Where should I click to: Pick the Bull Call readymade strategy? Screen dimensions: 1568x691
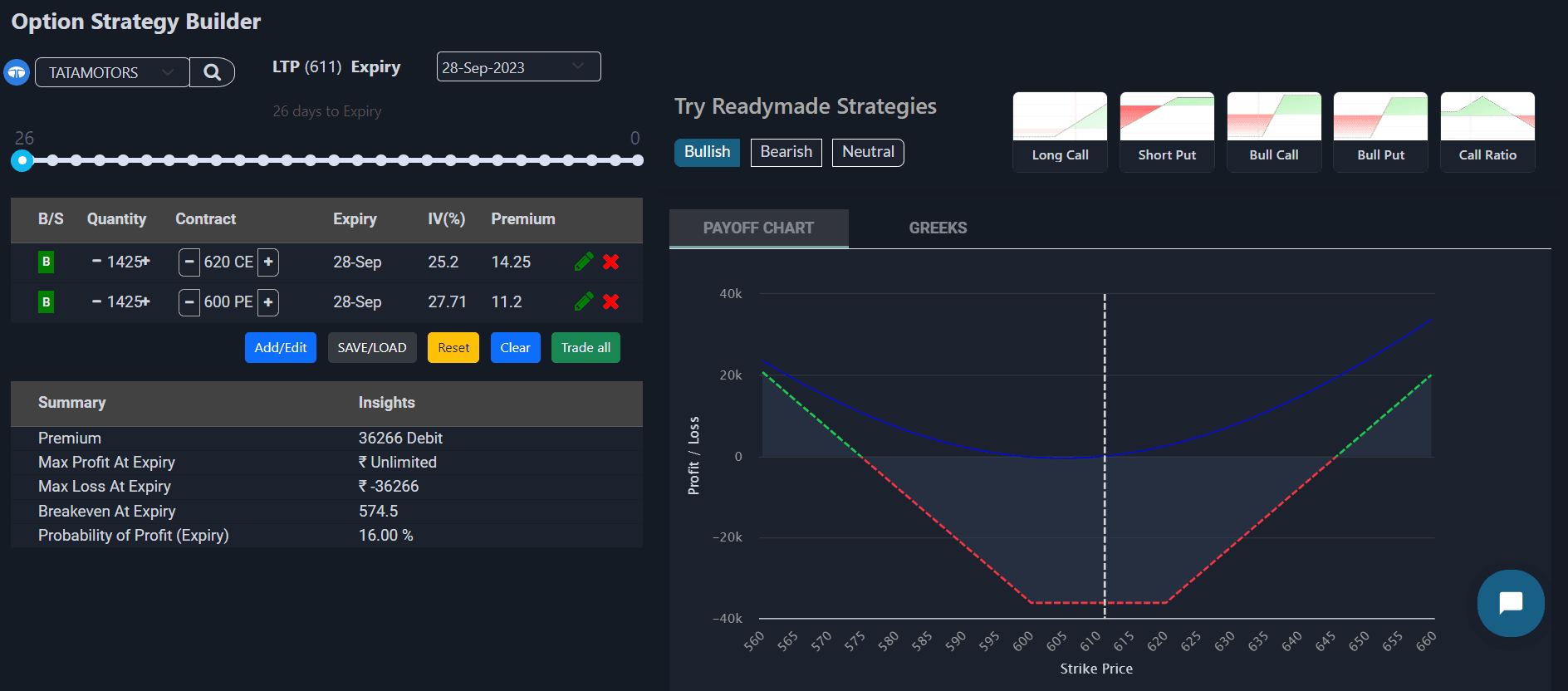tap(1274, 132)
